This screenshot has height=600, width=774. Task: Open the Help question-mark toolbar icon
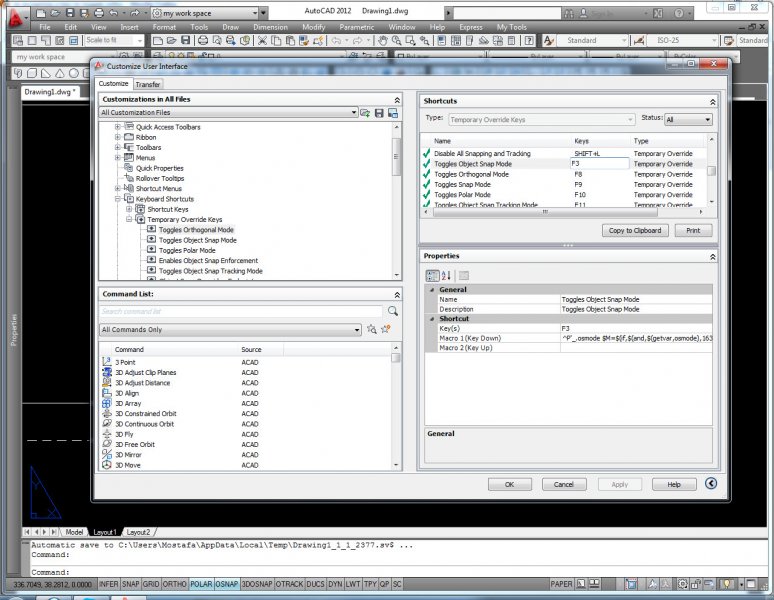(529, 40)
